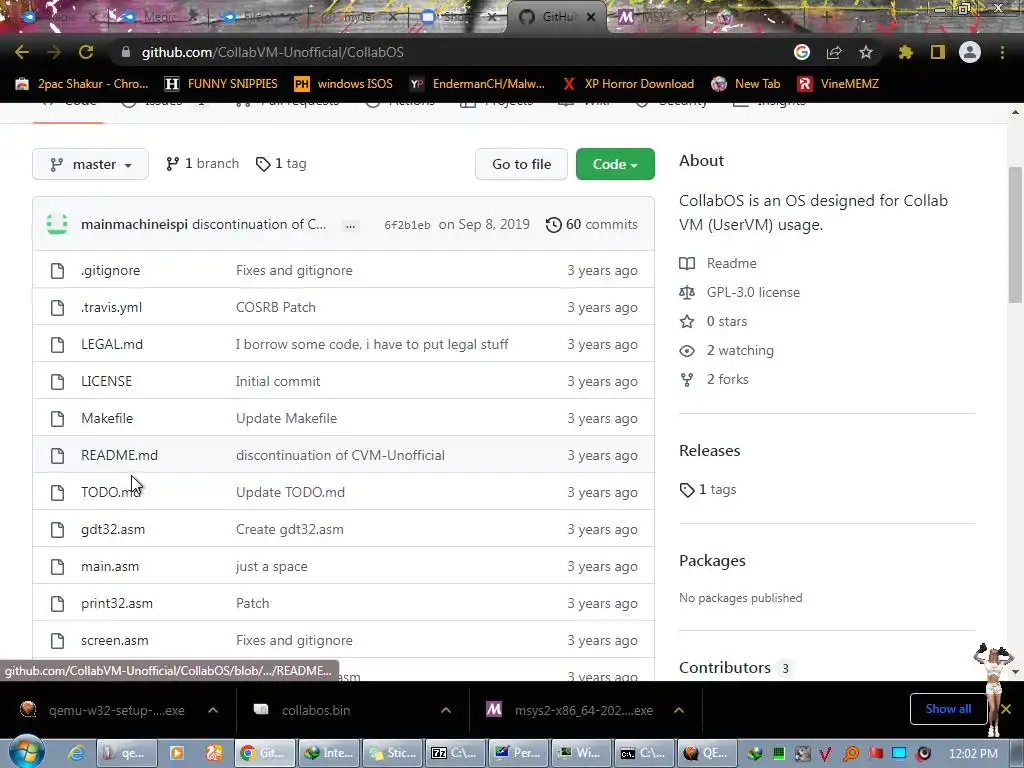Bookmark this page with the star icon
This screenshot has width=1024, height=768.
866,52
